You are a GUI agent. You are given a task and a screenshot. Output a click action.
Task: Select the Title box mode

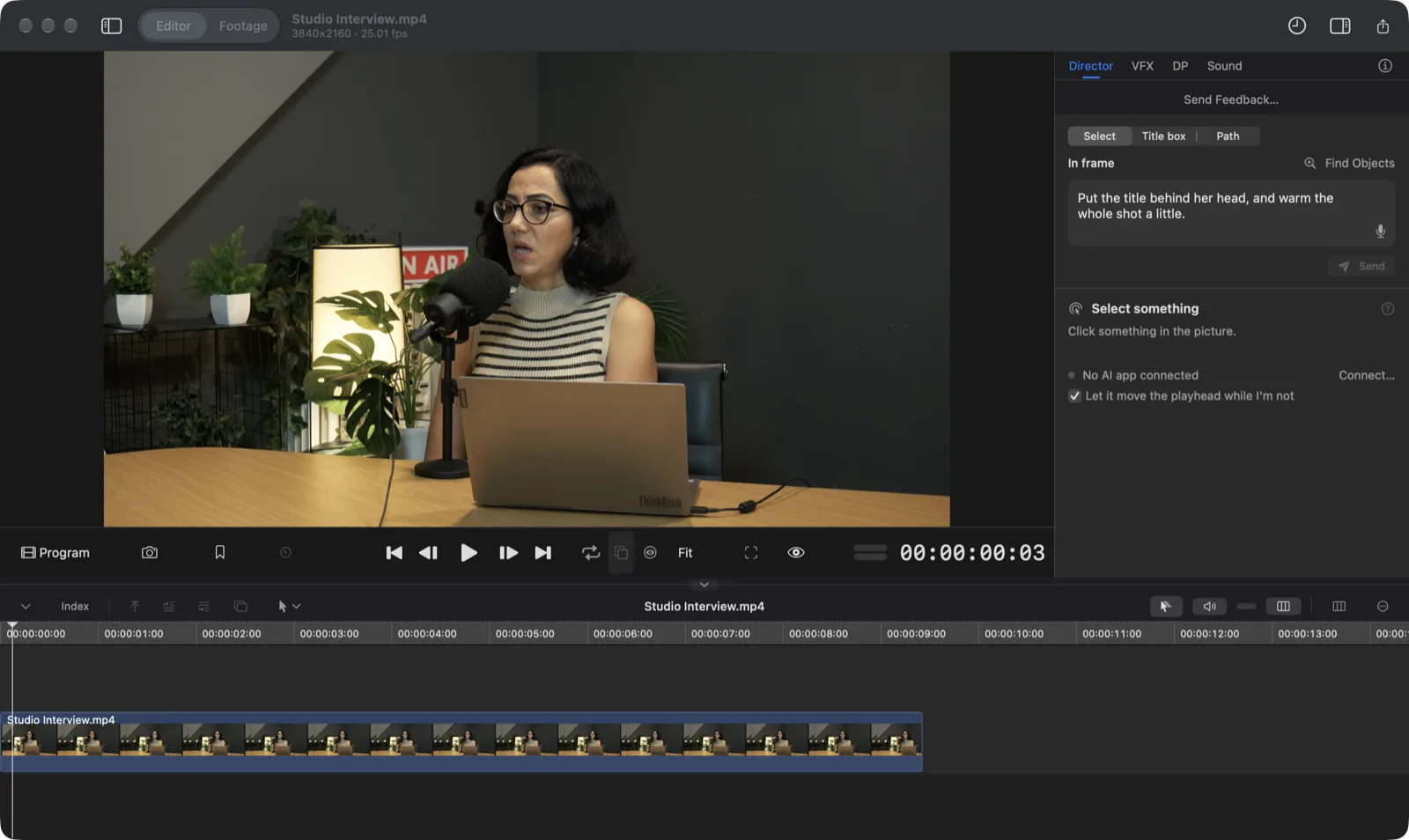pyautogui.click(x=1163, y=136)
